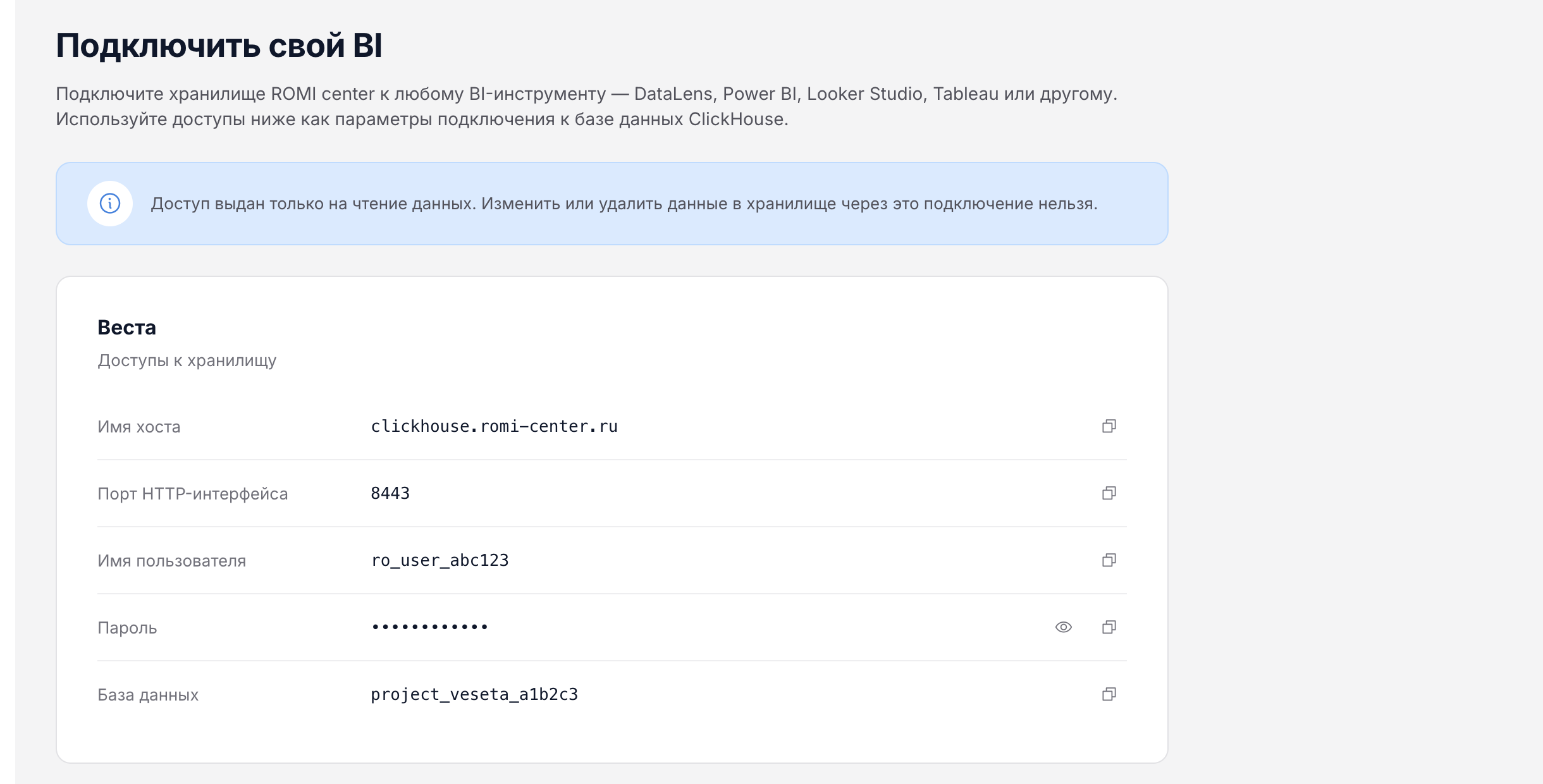Copy the database name project_veseta_a1b2c3
The width and height of the screenshot is (1543, 784).
1109,694
